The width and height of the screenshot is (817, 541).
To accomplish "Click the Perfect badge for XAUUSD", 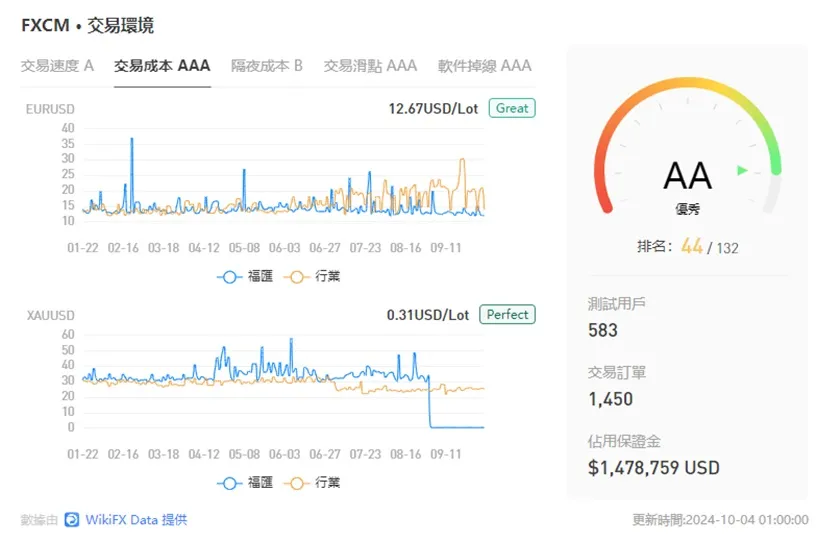I will click(x=507, y=315).
